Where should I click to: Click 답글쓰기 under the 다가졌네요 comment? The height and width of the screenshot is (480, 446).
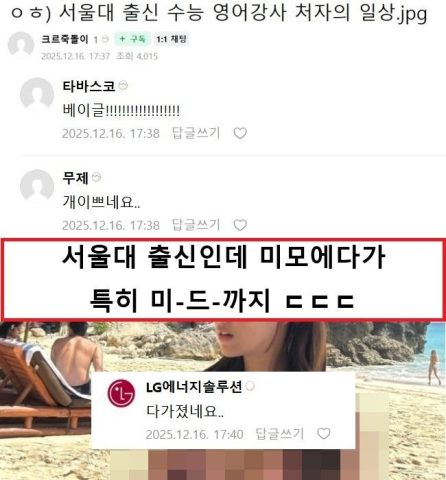(280, 434)
